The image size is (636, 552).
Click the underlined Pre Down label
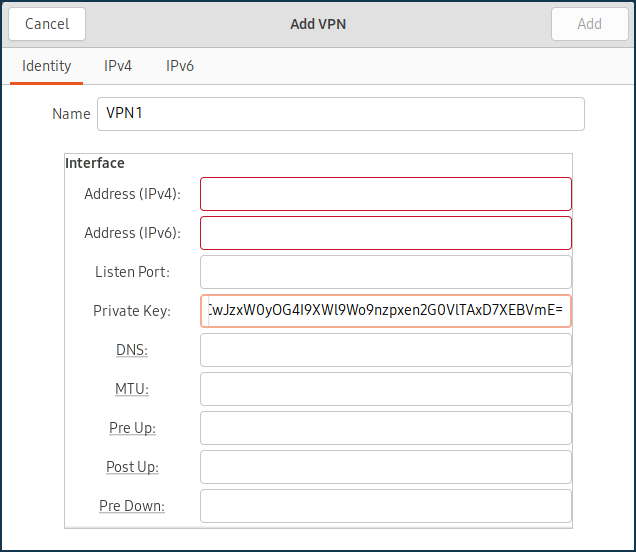click(x=132, y=506)
